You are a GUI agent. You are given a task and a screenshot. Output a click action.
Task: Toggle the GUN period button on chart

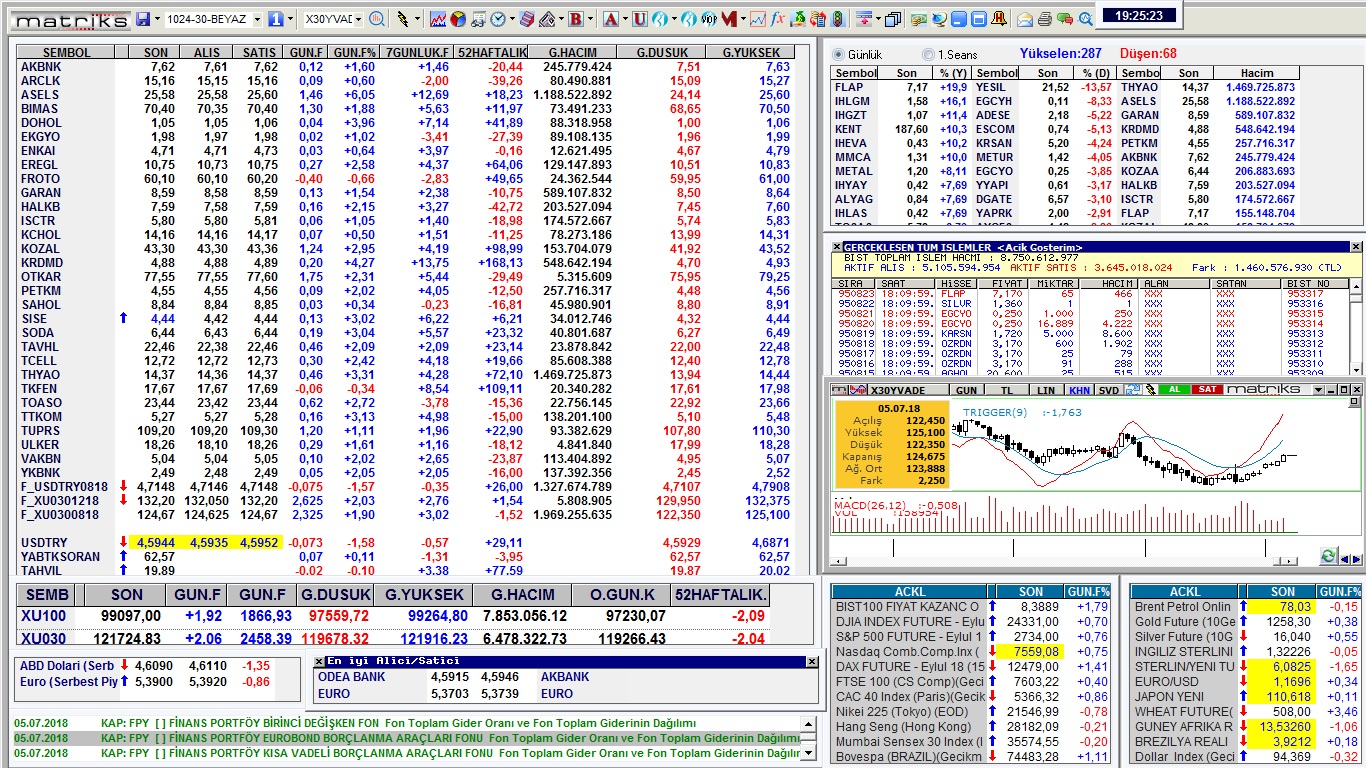tap(966, 390)
